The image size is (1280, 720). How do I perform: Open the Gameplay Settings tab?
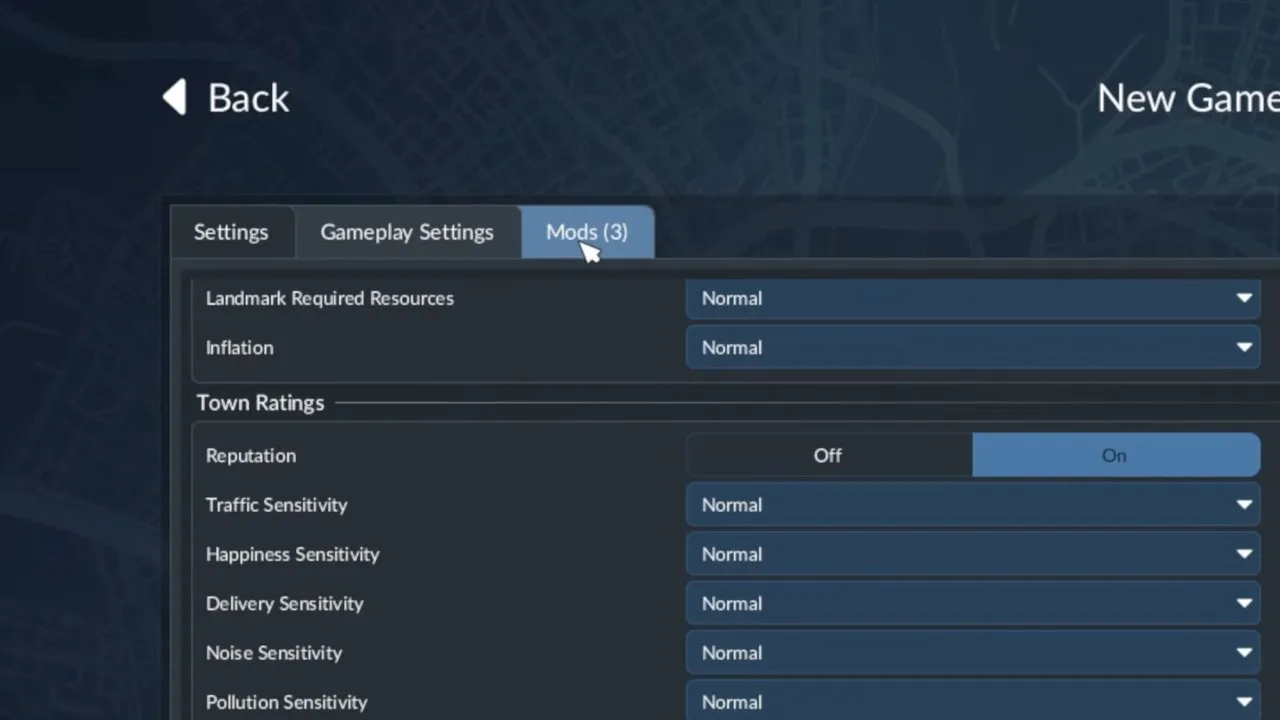point(407,232)
